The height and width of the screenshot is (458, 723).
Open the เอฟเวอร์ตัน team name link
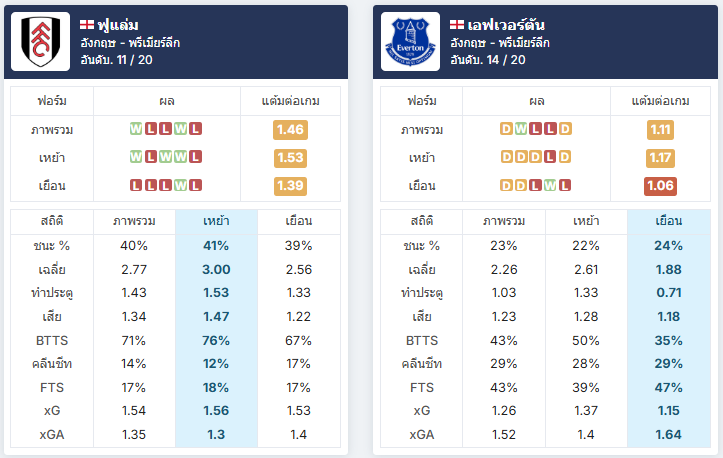pos(506,25)
